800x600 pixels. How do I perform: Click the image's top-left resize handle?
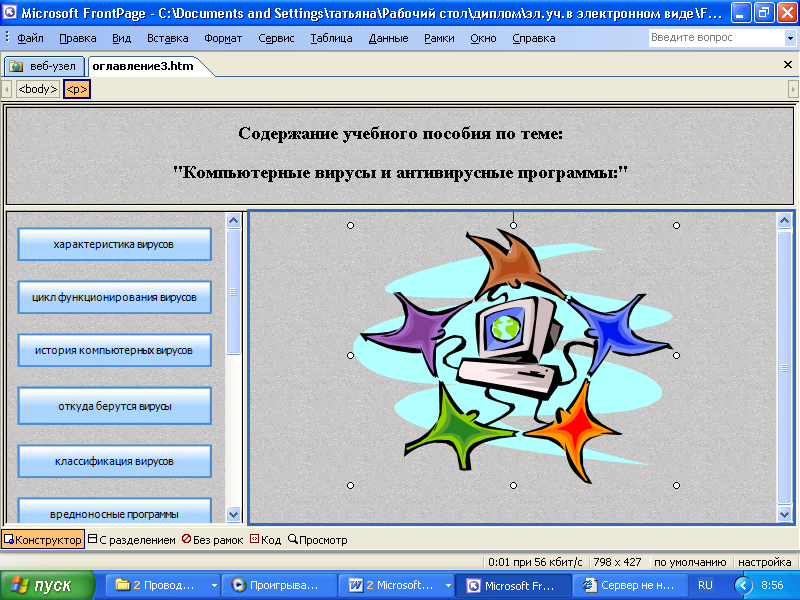(x=351, y=226)
